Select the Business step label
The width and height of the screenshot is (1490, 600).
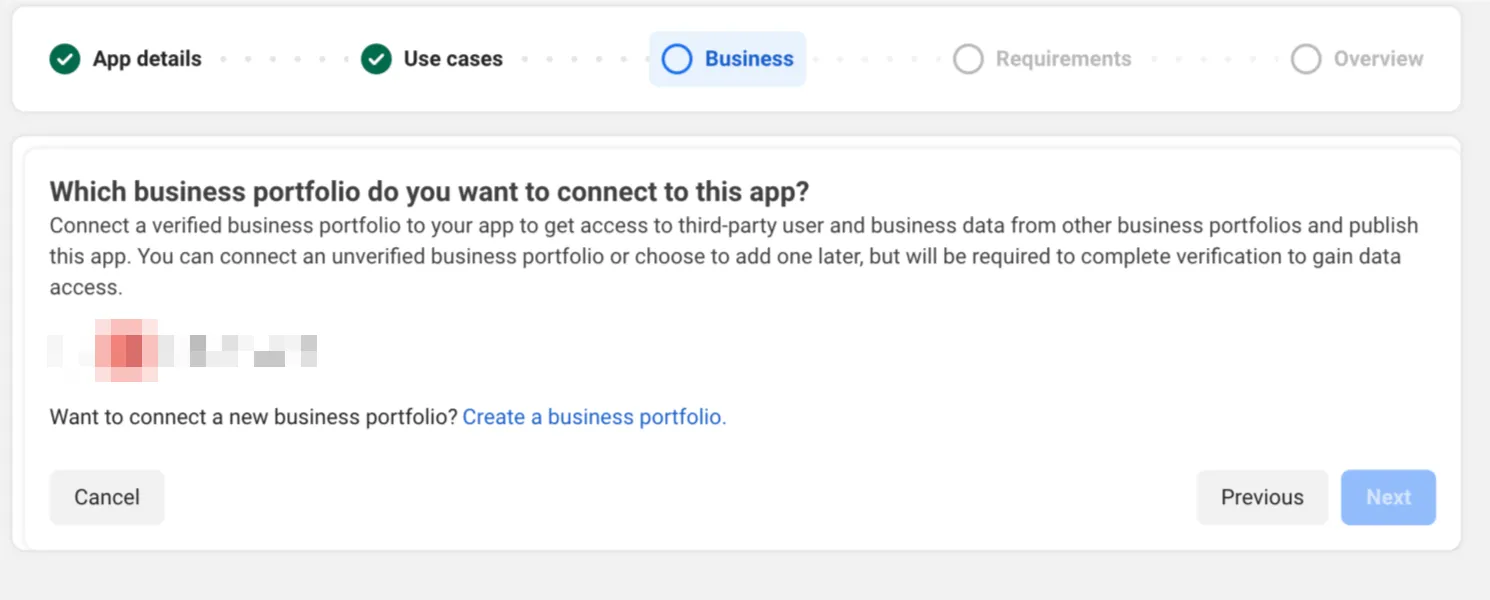coord(749,59)
